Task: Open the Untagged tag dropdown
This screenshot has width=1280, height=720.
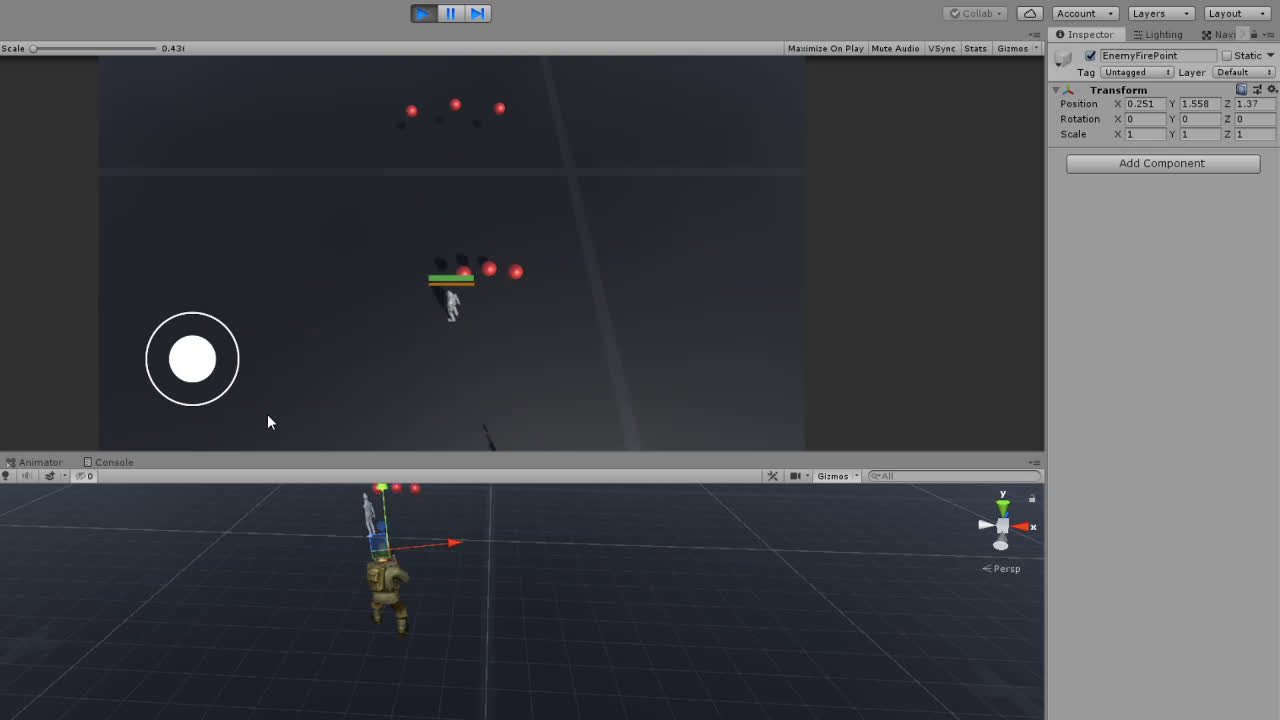Action: click(1136, 72)
